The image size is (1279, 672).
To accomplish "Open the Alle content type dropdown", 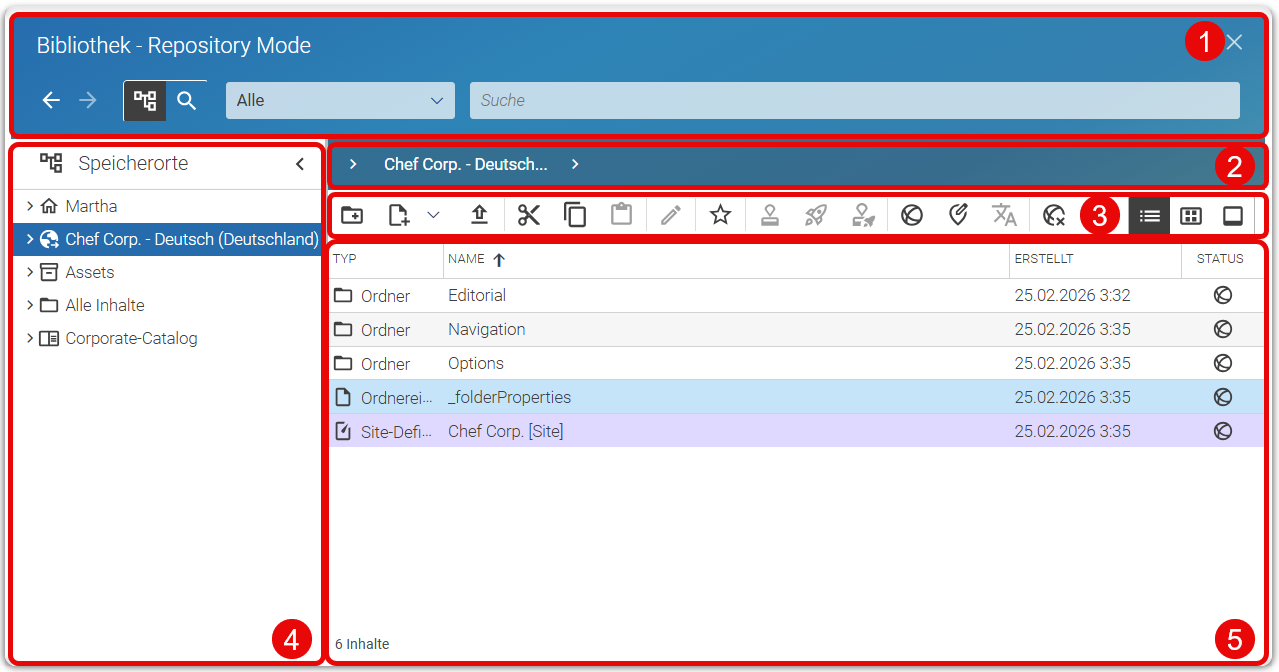I will (340, 100).
